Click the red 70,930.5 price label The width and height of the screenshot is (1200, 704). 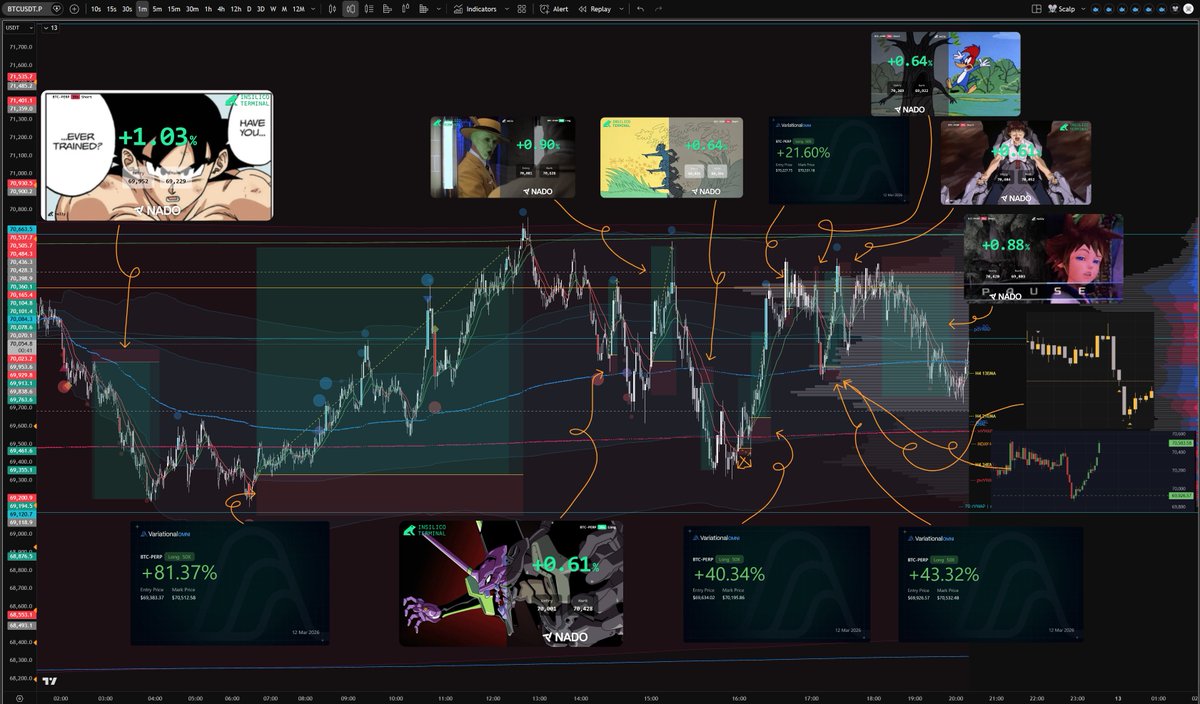tap(21, 184)
